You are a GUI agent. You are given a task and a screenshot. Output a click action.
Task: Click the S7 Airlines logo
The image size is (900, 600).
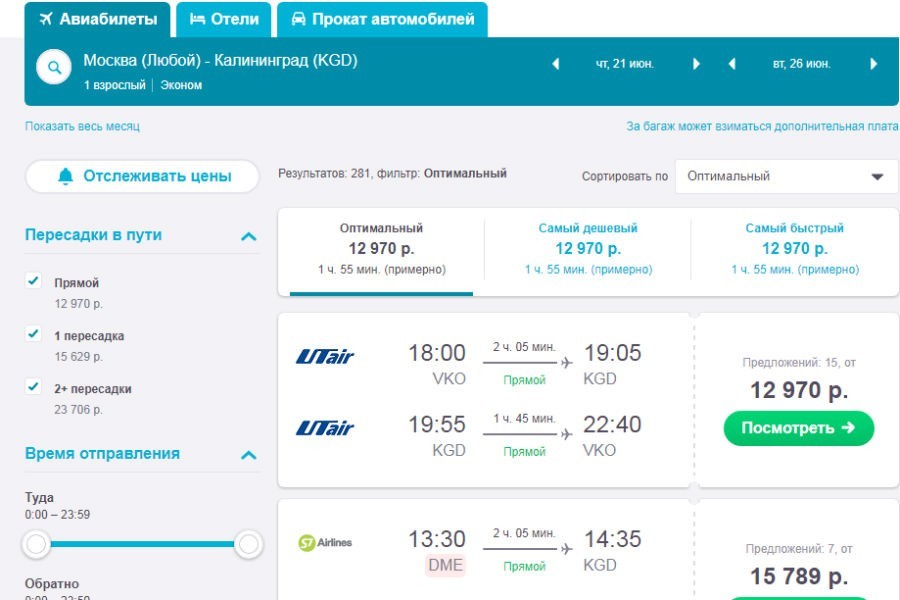click(x=325, y=543)
